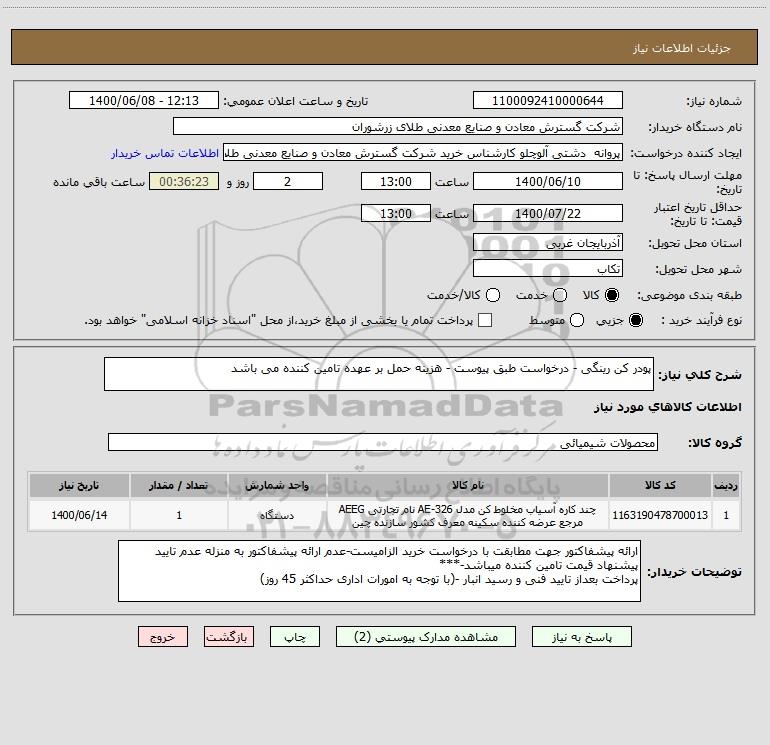Click the توضیحات خریدار notes text box

point(379,571)
